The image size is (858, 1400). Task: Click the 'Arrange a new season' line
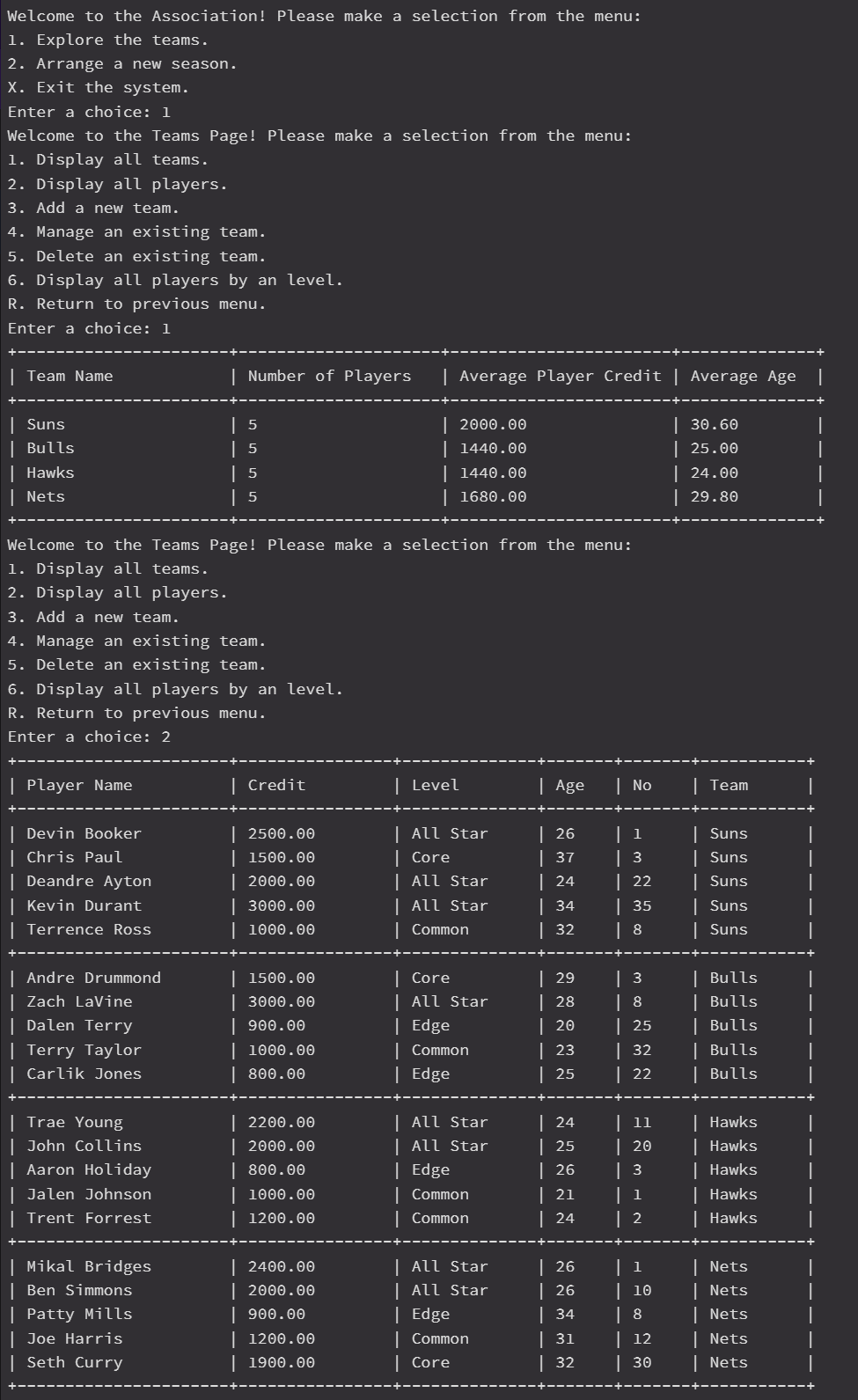(x=122, y=63)
